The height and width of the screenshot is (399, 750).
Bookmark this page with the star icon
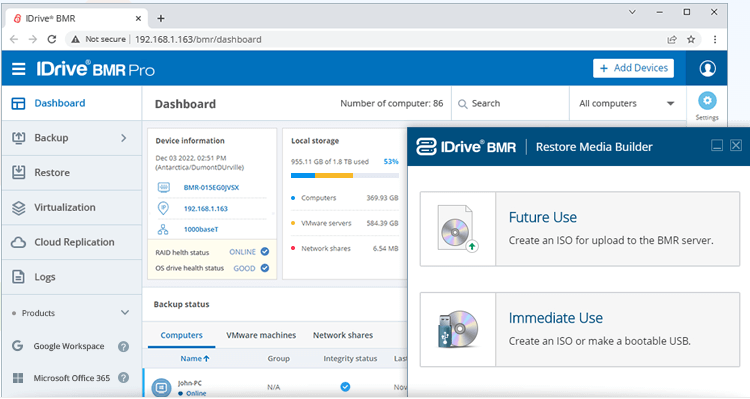(691, 39)
